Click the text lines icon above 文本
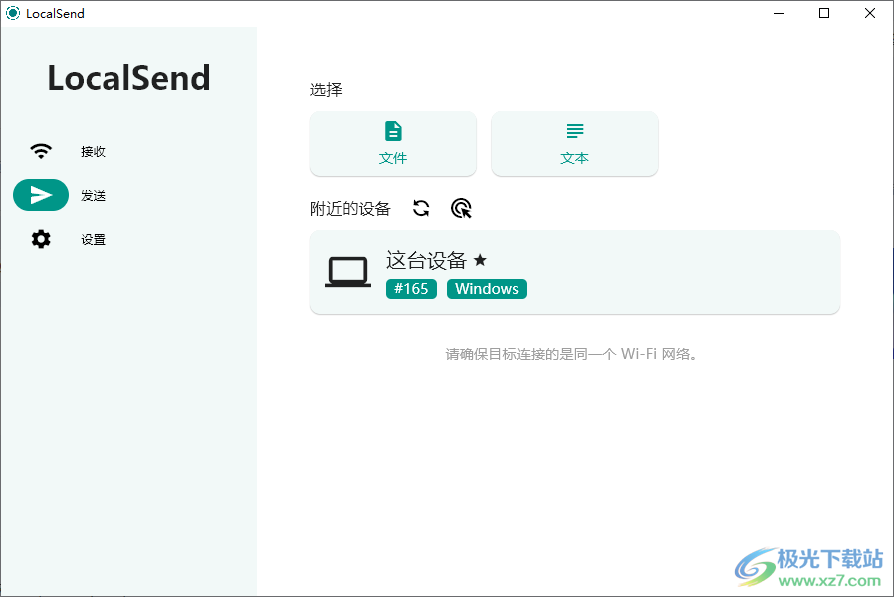Viewport: 894px width, 597px height. coord(574,130)
